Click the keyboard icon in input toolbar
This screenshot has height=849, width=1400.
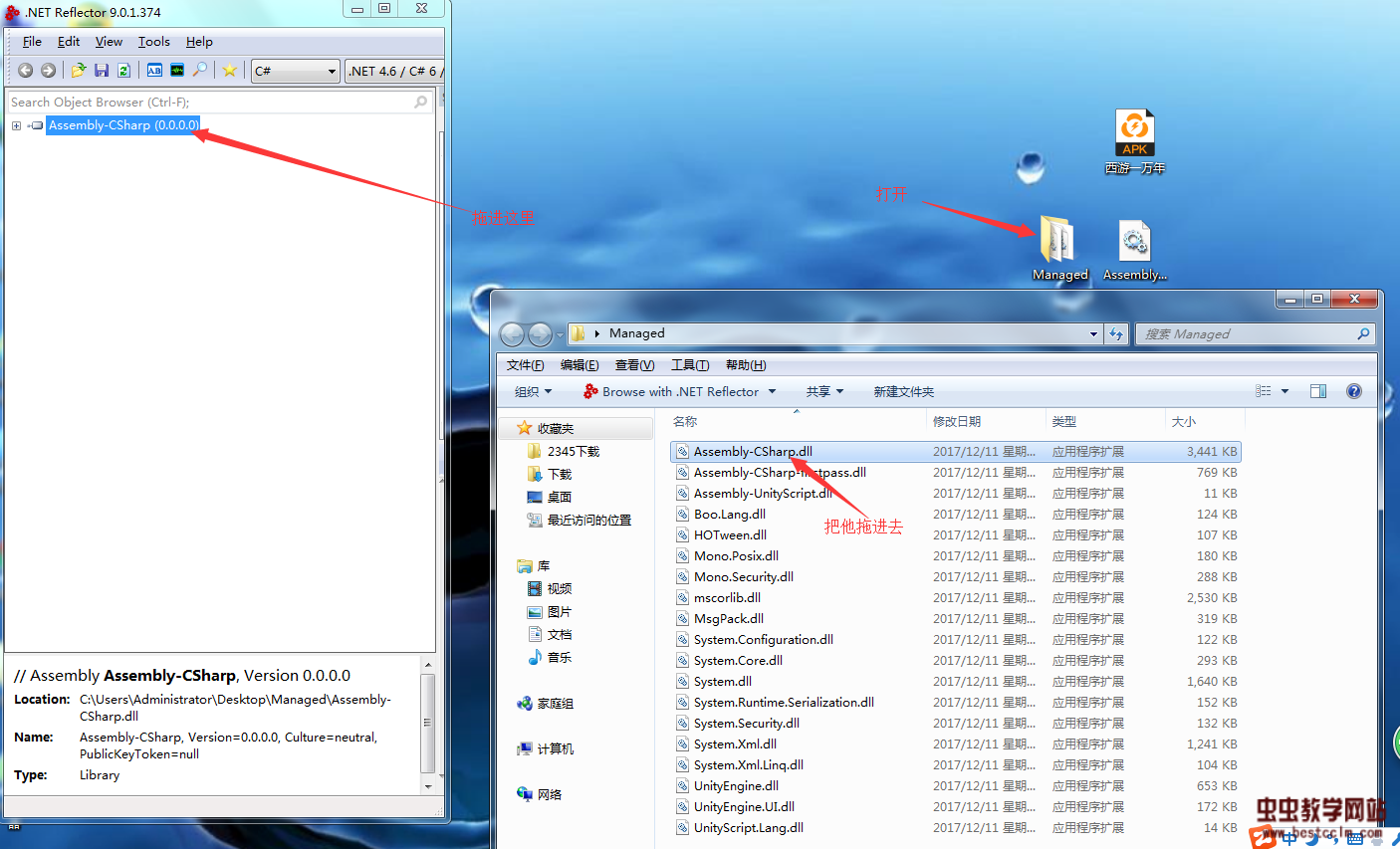click(1355, 839)
